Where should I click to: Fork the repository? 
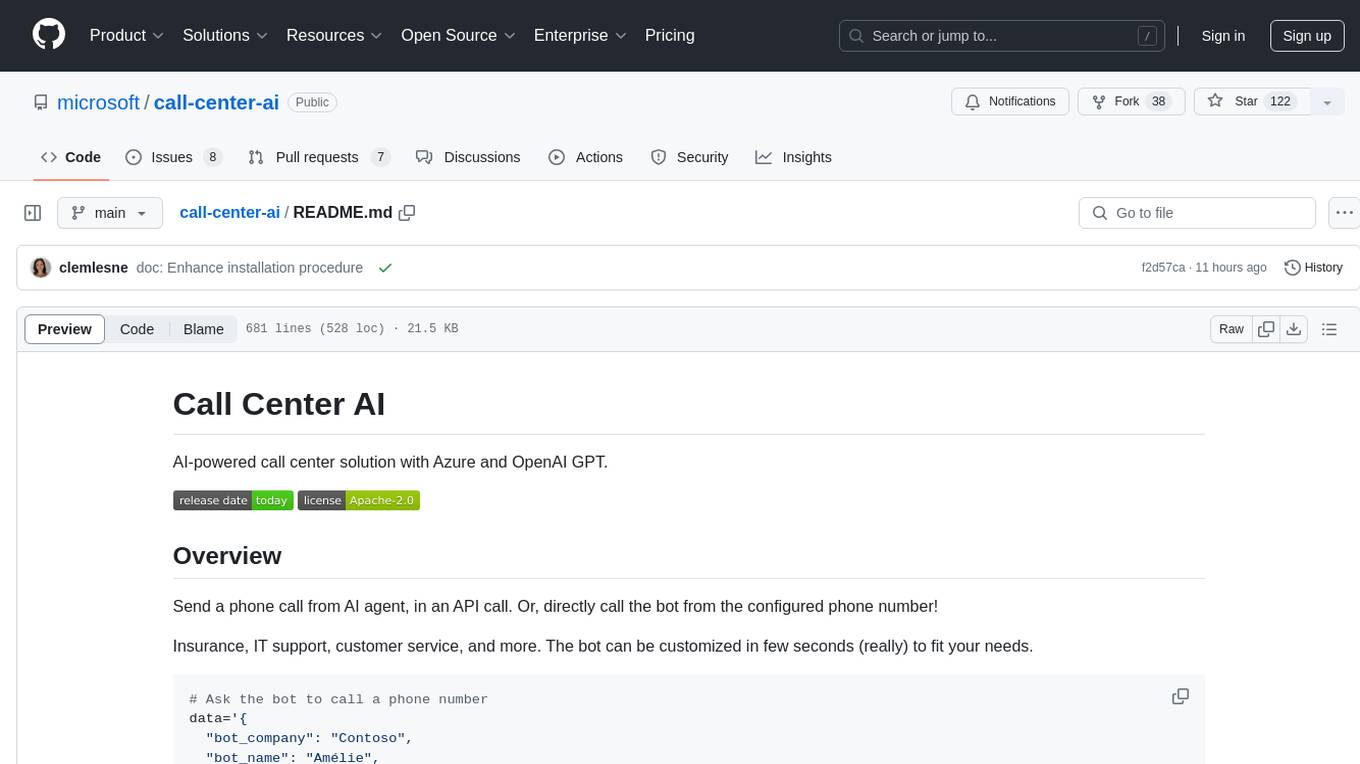(1131, 101)
